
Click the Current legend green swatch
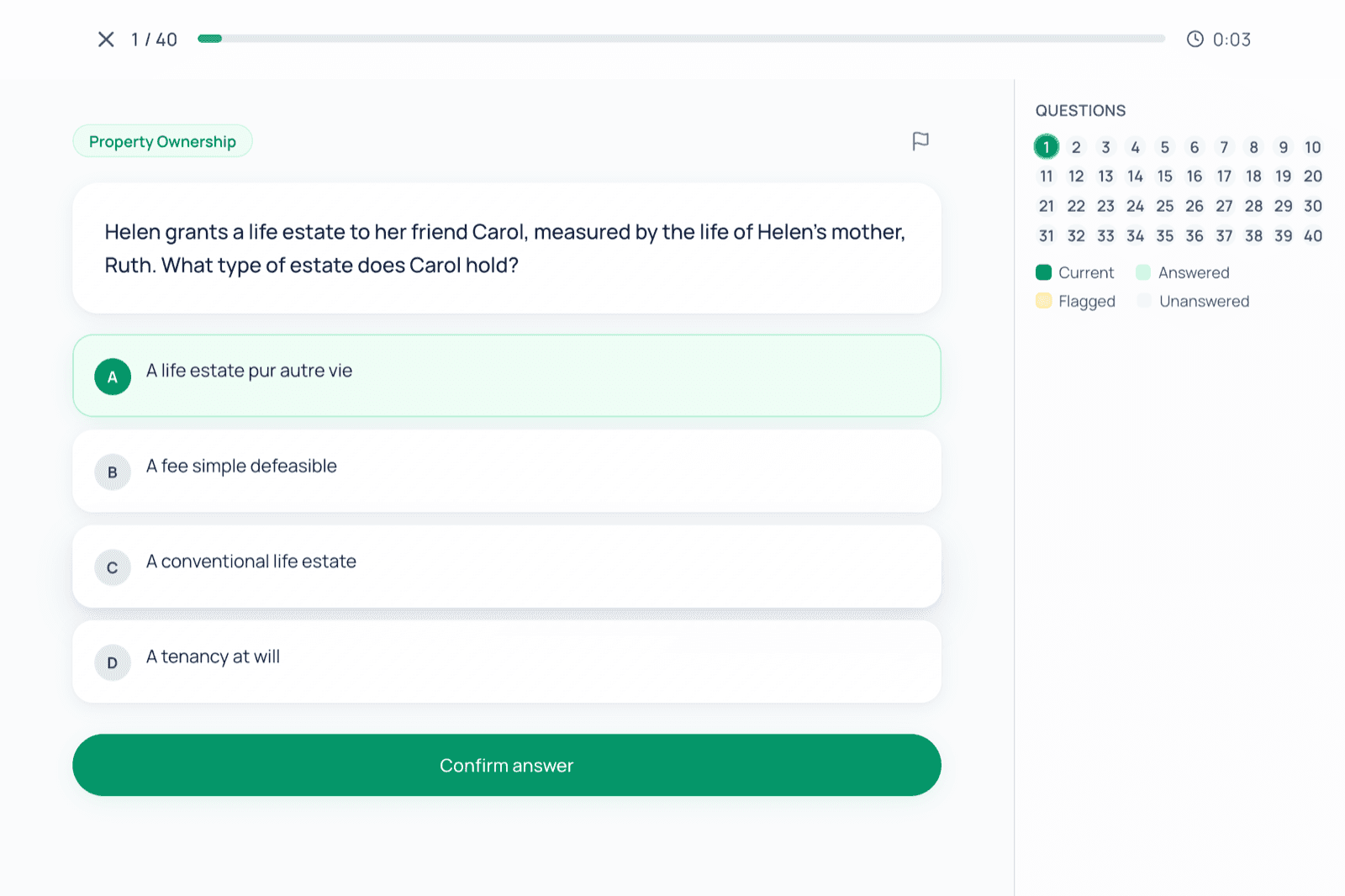pos(1043,272)
